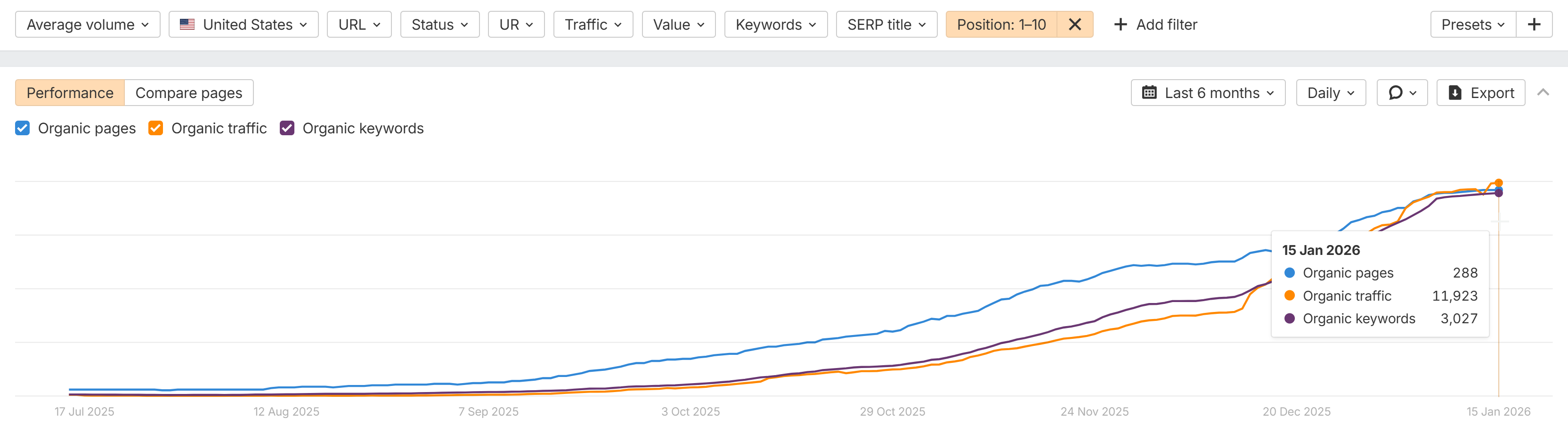Open the Average volume dropdown
Image resolution: width=1568 pixels, height=434 pixels.
[x=88, y=25]
